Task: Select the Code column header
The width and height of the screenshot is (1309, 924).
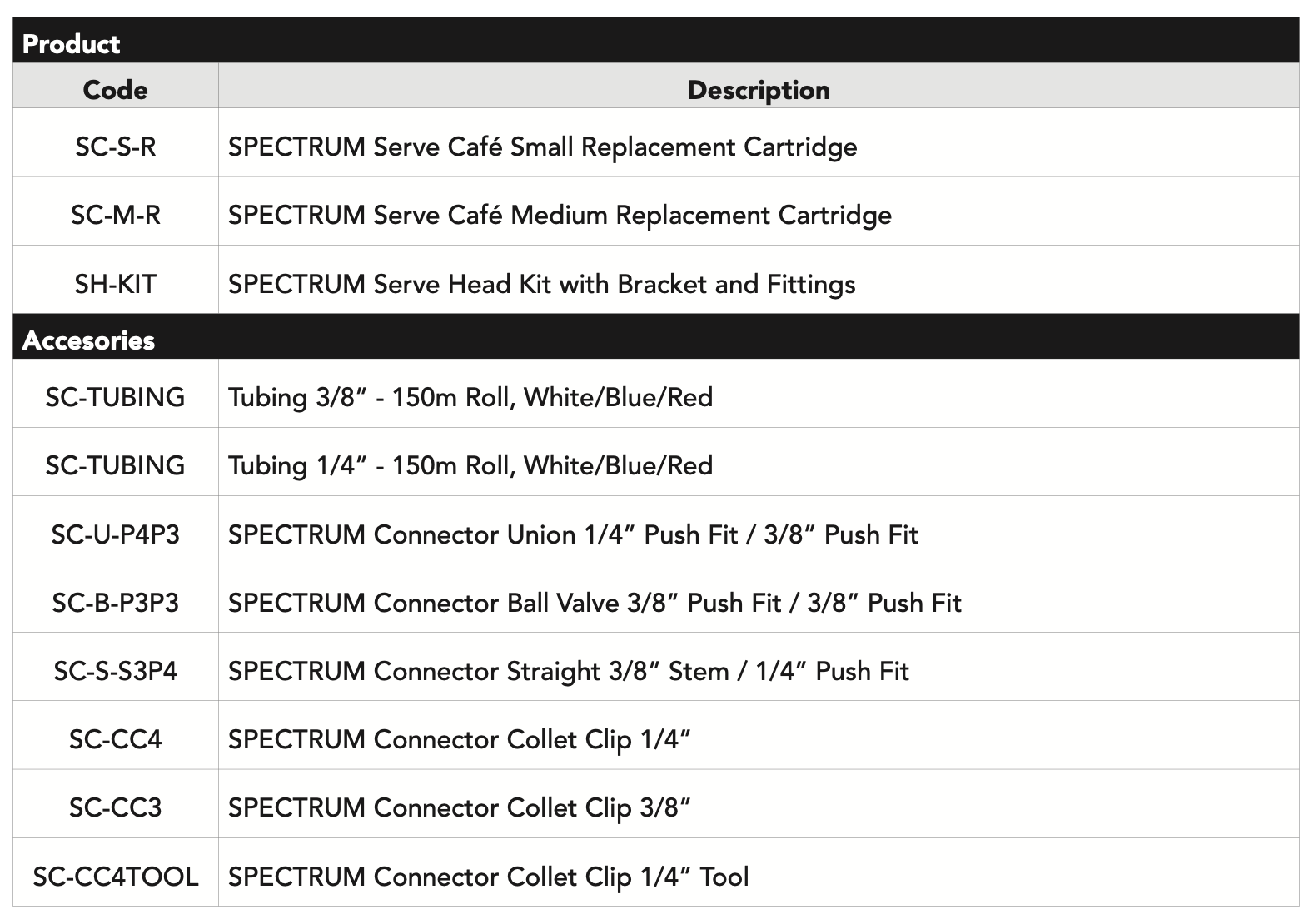Action: [115, 89]
